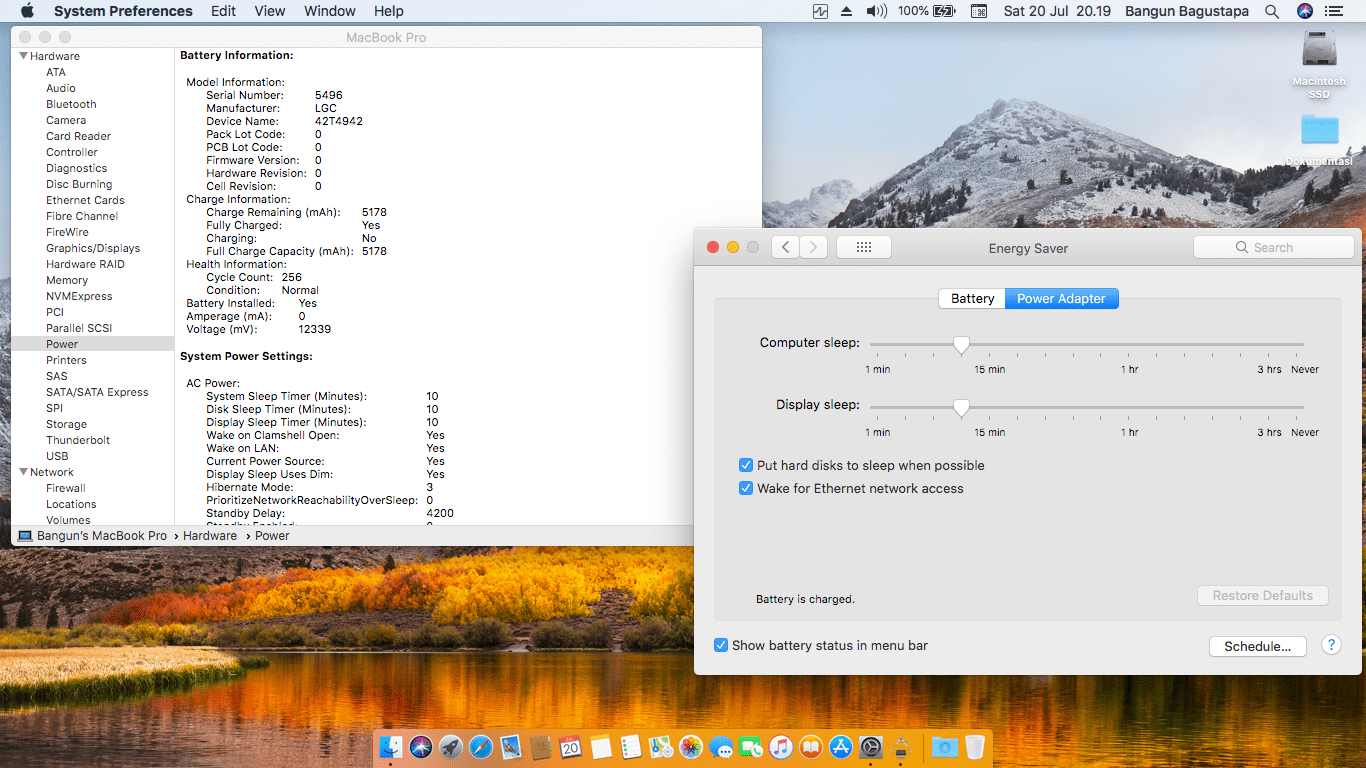Open Reminders from the dock
The height and width of the screenshot is (768, 1366).
[x=631, y=747]
